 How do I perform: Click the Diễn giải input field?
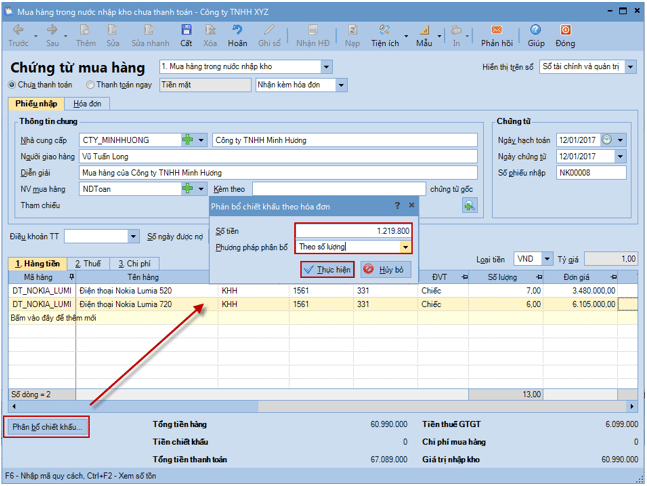[278, 173]
